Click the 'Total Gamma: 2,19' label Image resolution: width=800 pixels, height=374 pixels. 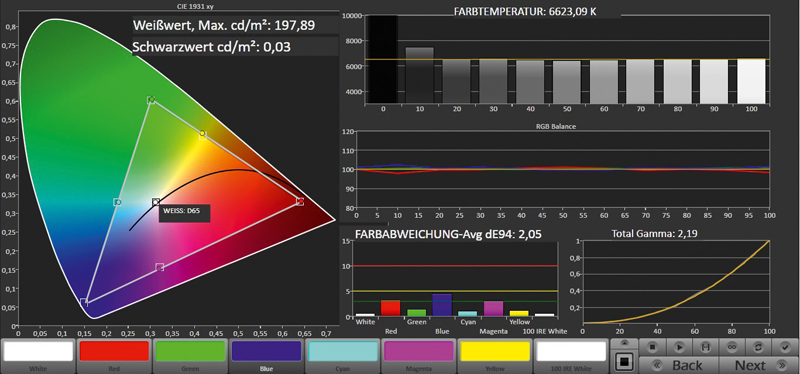(x=655, y=234)
